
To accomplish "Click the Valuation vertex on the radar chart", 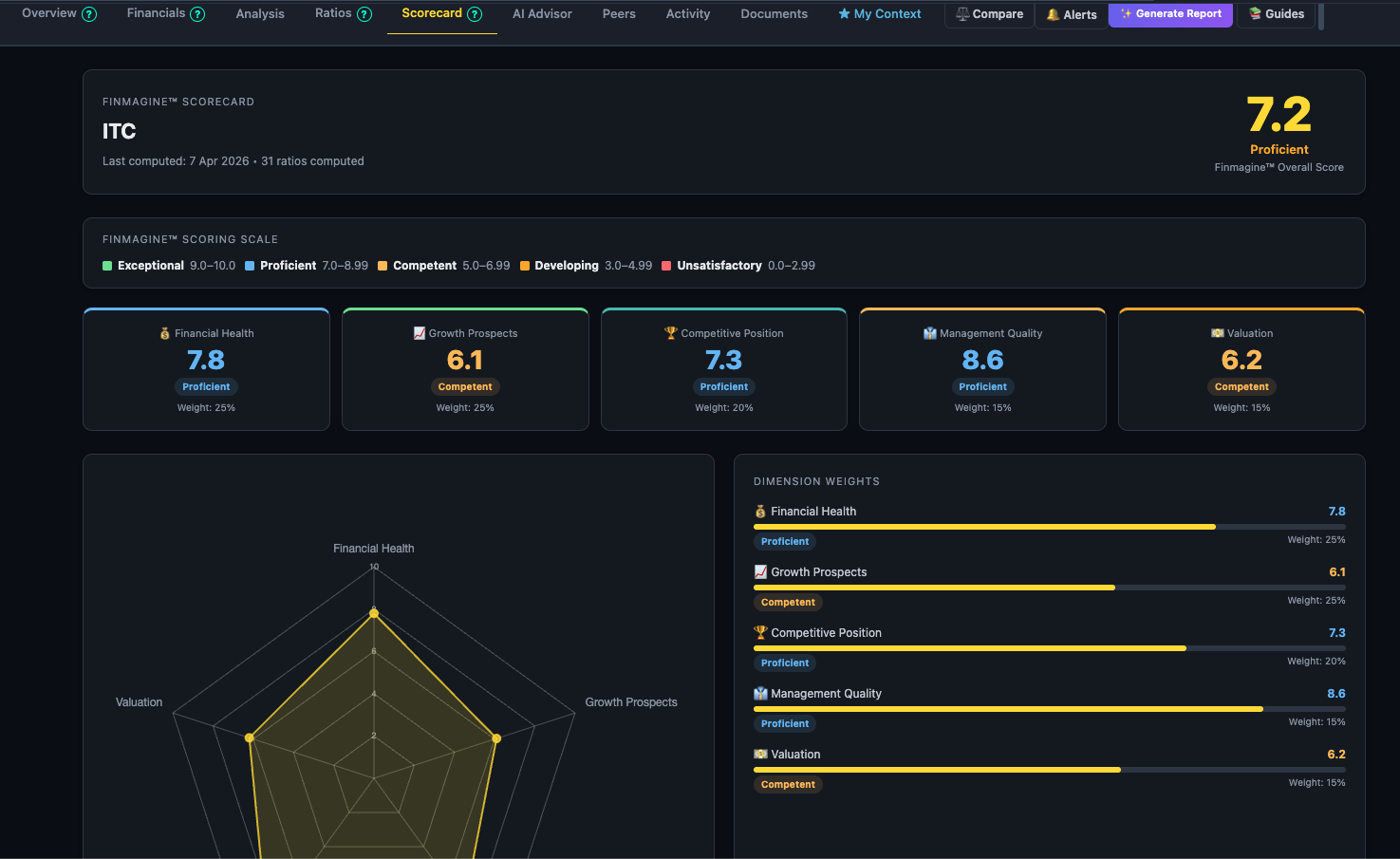I will (x=250, y=738).
